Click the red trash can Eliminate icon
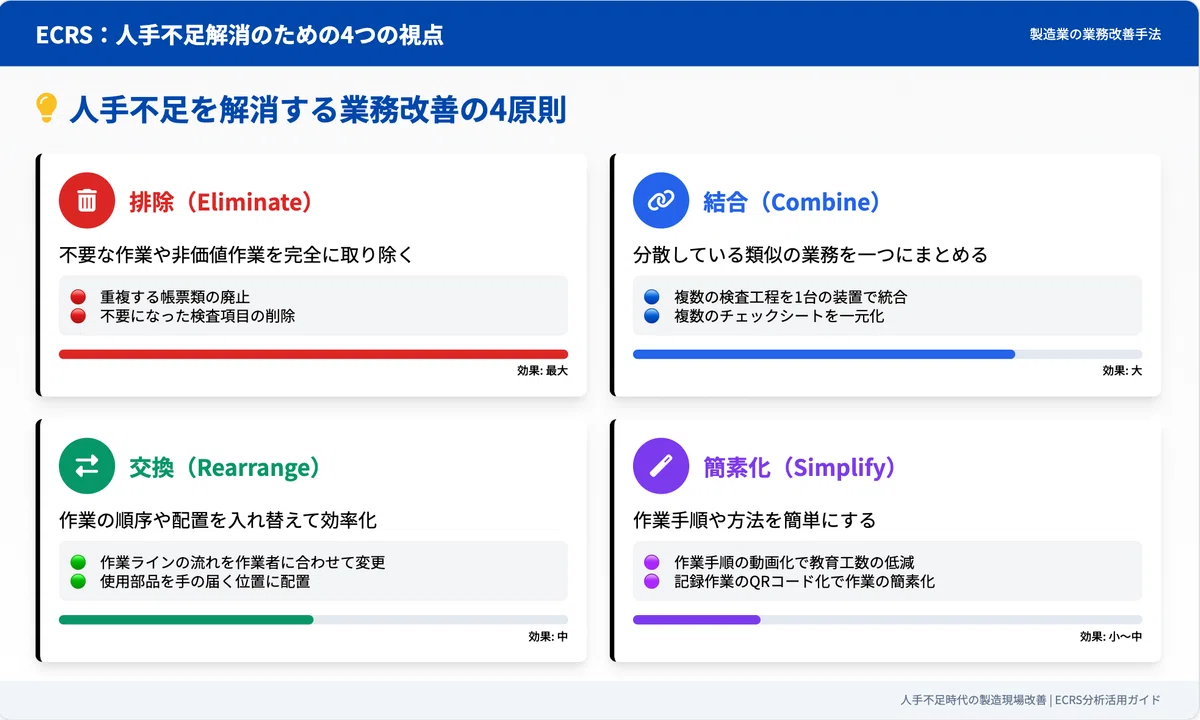The width and height of the screenshot is (1200, 720). click(x=87, y=201)
